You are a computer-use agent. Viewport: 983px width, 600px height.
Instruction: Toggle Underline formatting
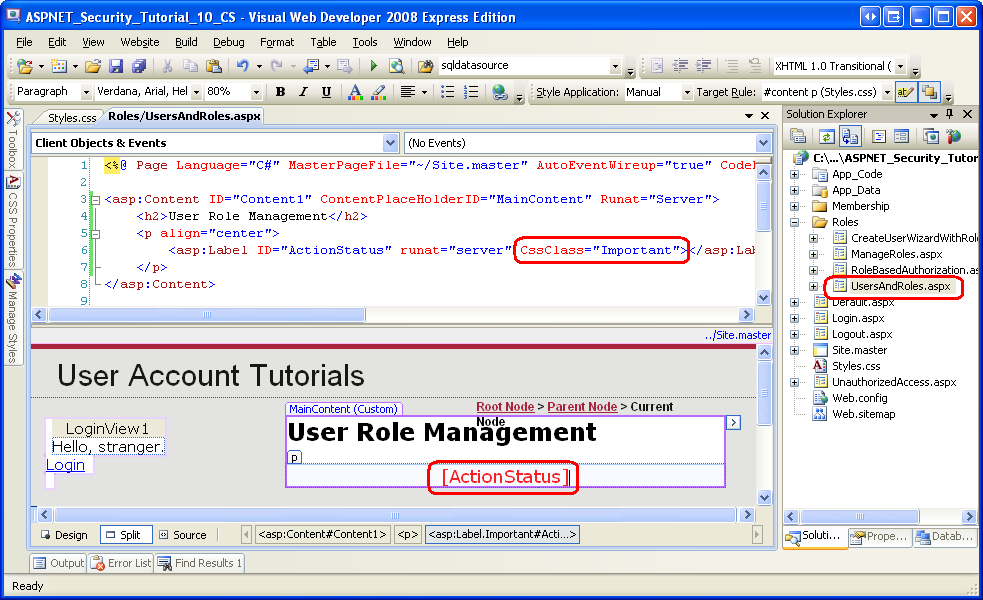(x=326, y=92)
